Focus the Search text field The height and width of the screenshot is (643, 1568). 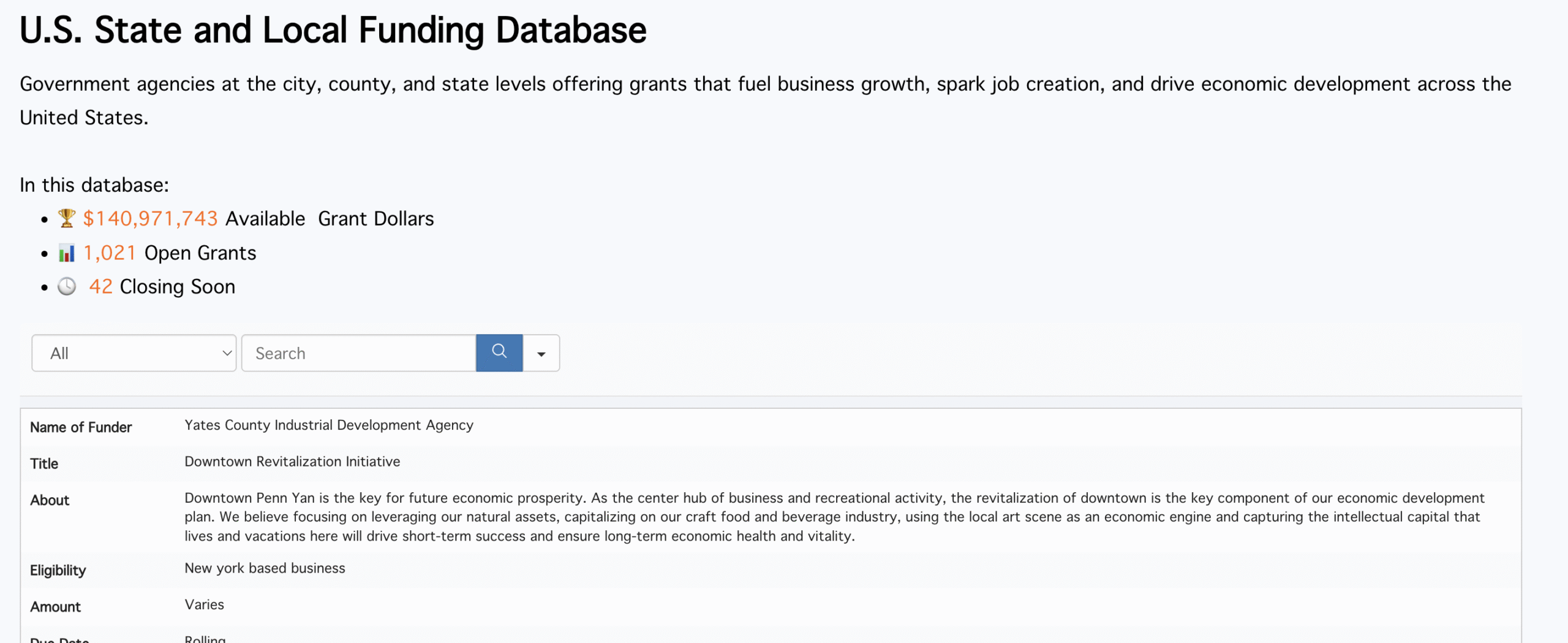click(358, 353)
